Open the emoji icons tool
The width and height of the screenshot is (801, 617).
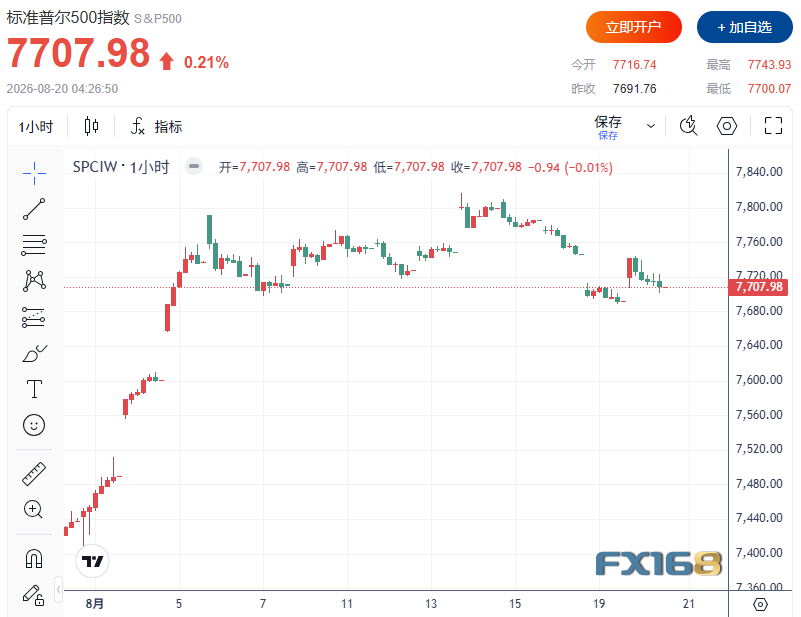34,425
